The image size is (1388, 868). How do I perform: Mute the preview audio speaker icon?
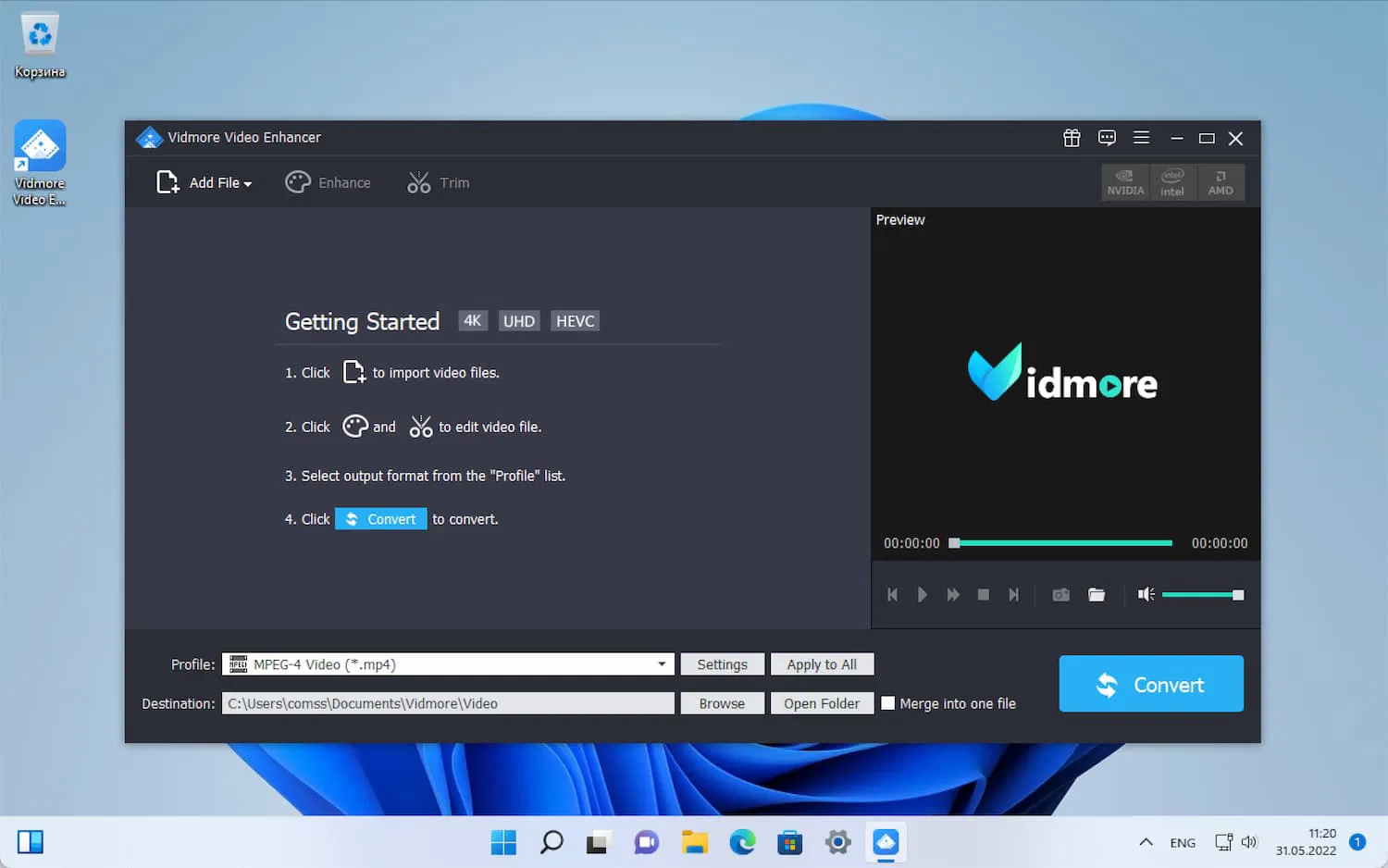[1146, 594]
